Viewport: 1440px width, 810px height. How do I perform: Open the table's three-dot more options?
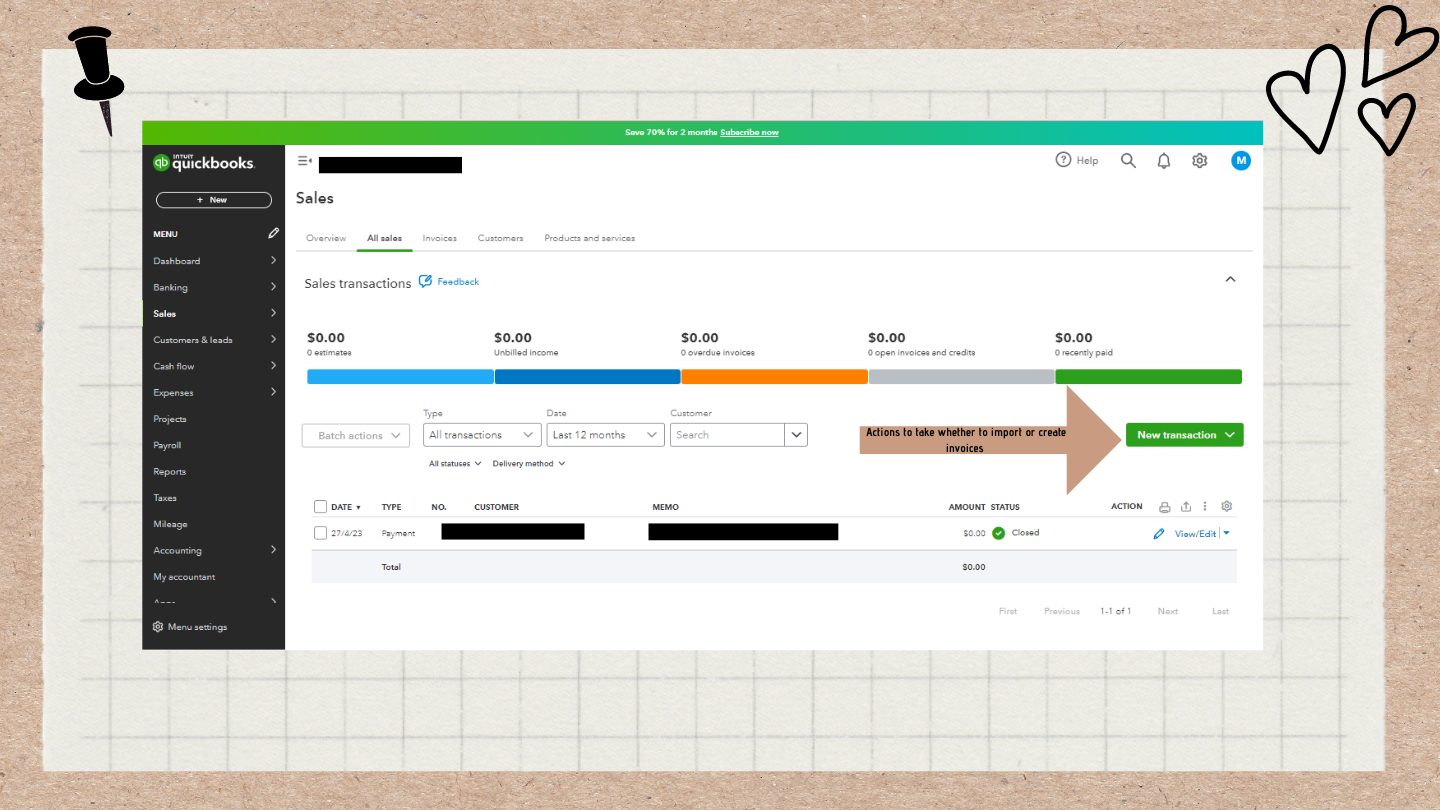1205,507
